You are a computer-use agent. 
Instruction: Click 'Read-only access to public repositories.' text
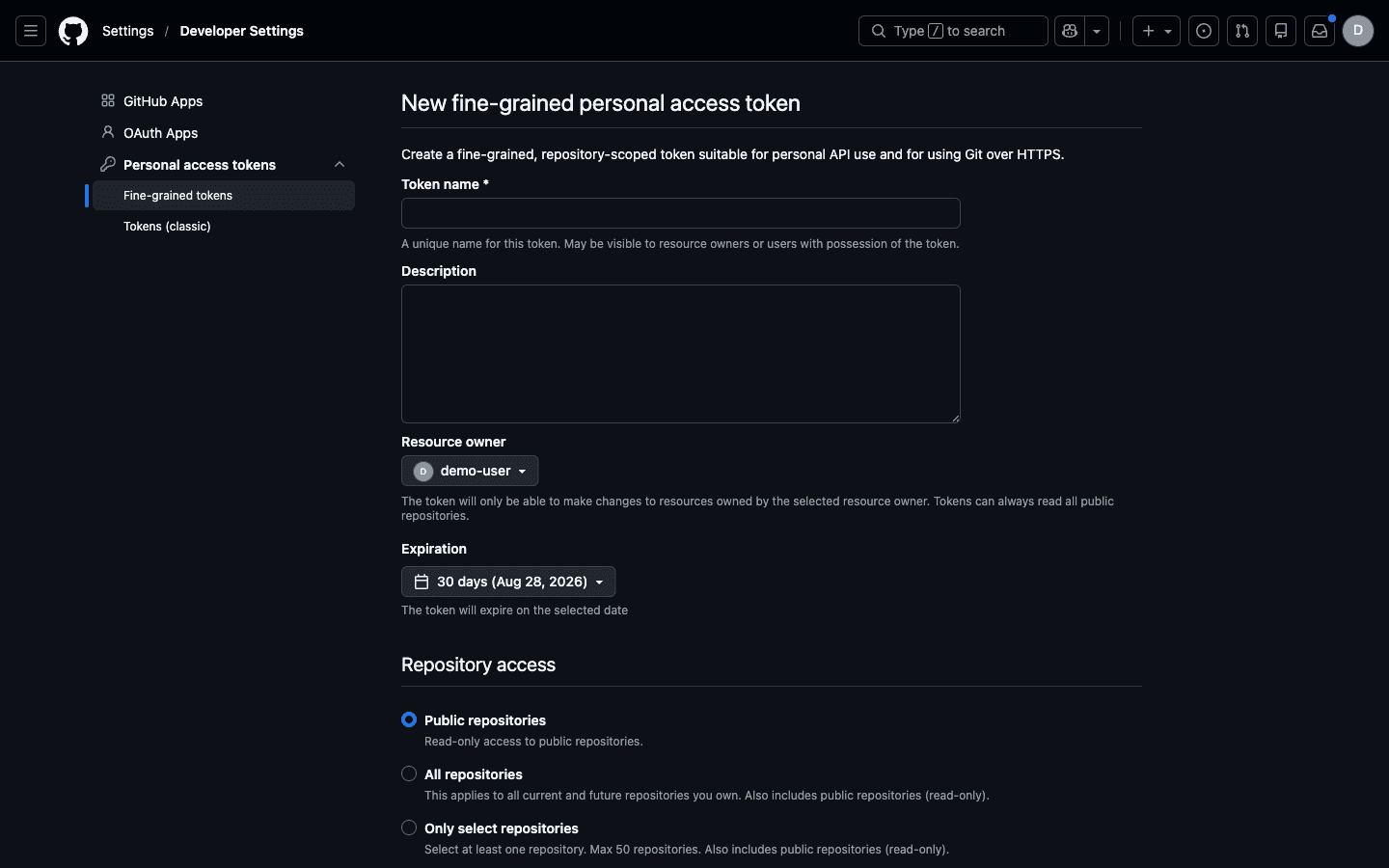coord(533,742)
